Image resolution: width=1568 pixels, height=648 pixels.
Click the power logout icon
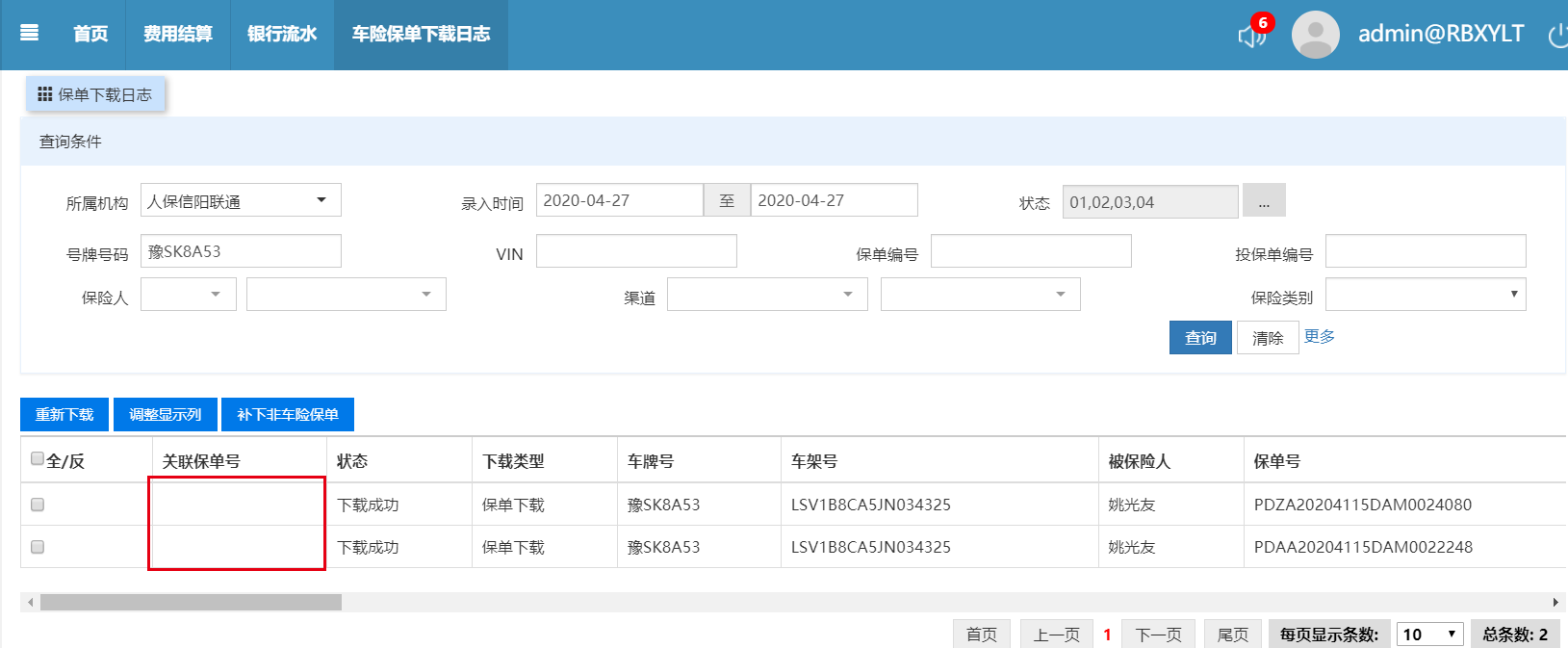tap(1556, 36)
